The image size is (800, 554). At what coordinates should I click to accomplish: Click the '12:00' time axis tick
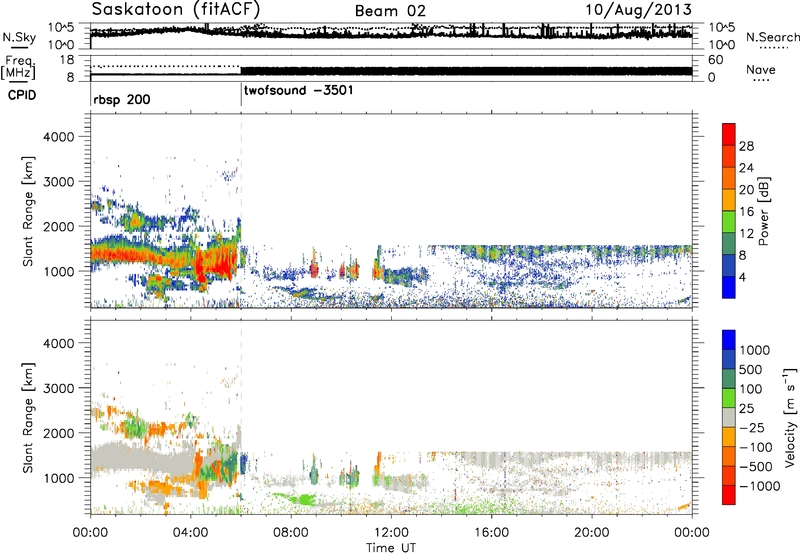tap(391, 533)
